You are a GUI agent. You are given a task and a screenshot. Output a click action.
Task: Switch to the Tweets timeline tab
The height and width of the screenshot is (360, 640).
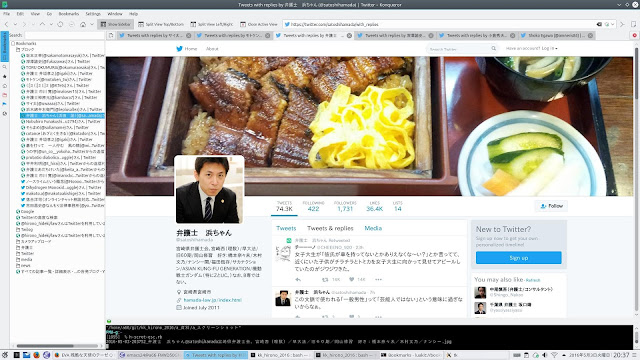(x=286, y=228)
